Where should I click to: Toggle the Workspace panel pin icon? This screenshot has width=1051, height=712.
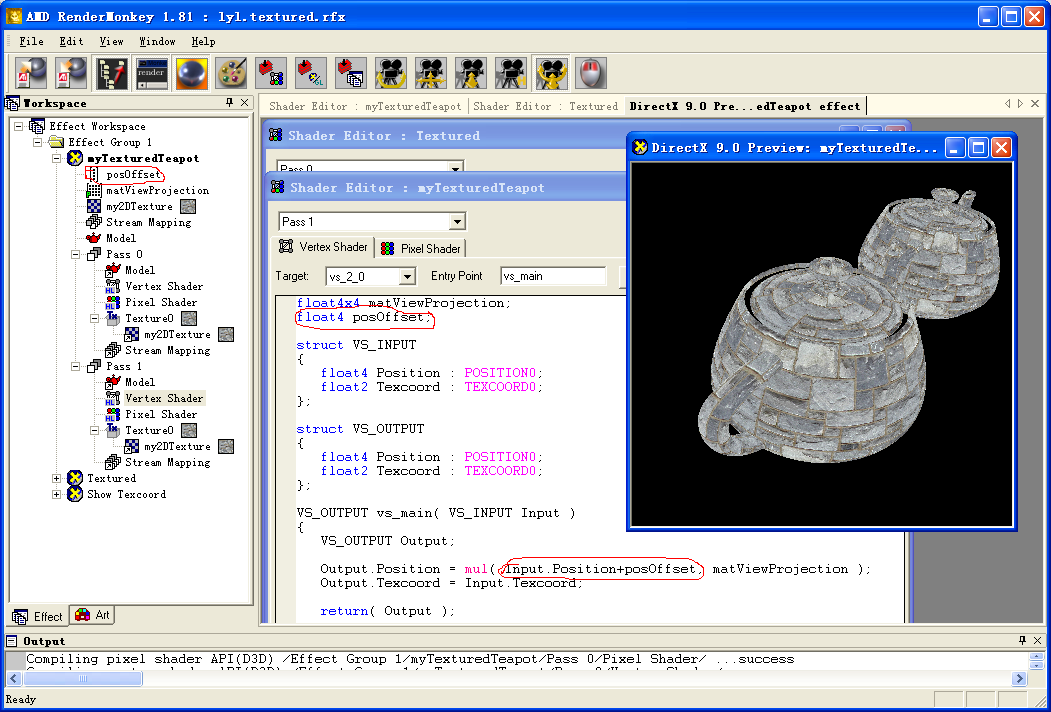pyautogui.click(x=229, y=103)
